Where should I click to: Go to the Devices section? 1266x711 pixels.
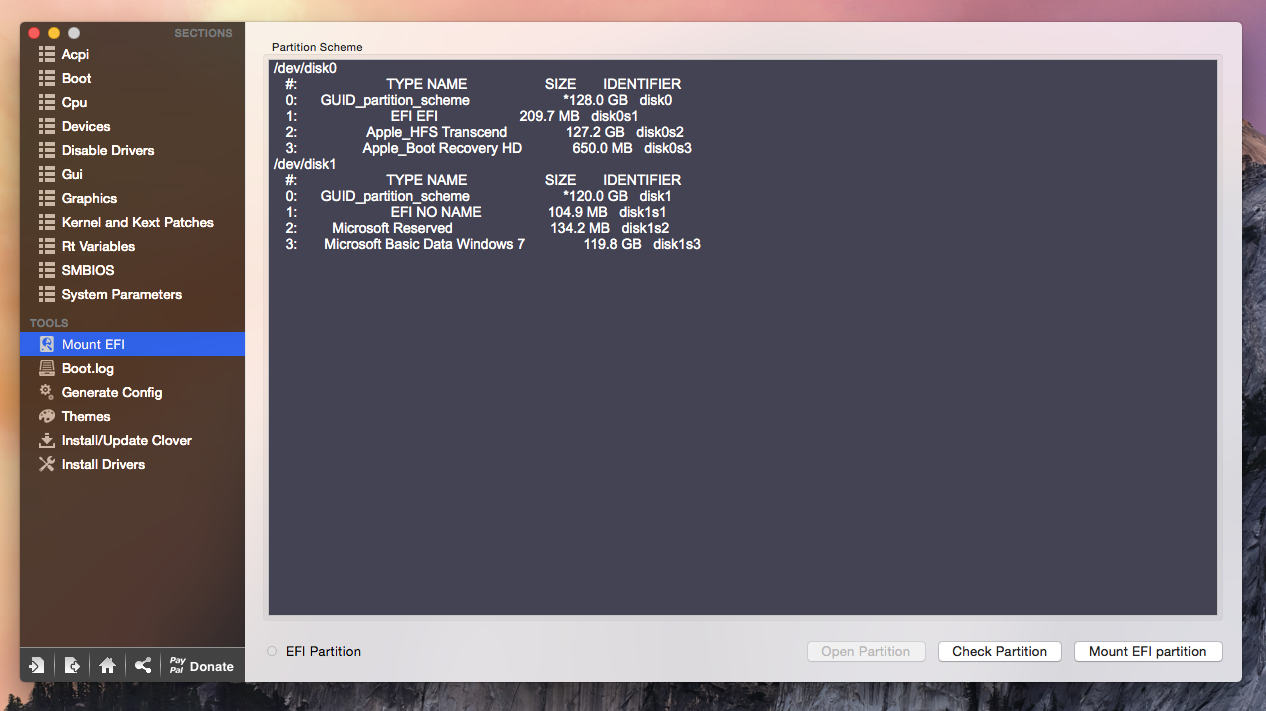tap(132, 126)
